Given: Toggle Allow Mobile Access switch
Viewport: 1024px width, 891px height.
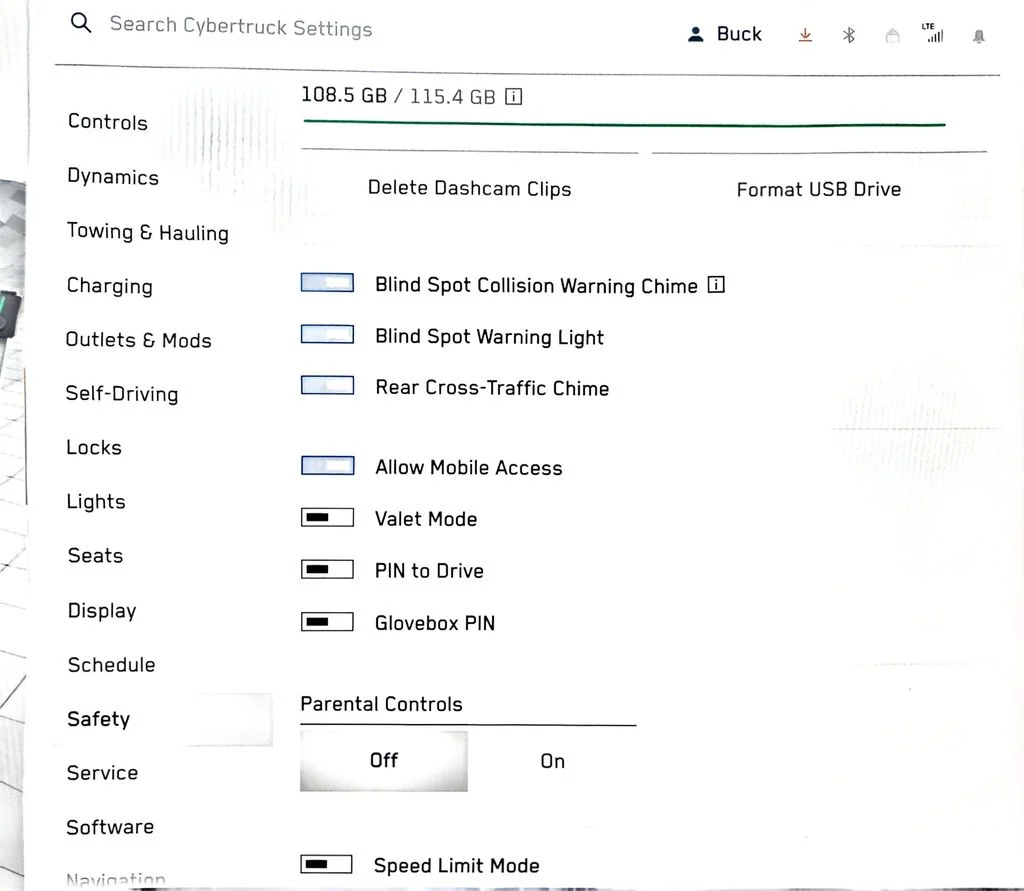Looking at the screenshot, I should coord(327,466).
